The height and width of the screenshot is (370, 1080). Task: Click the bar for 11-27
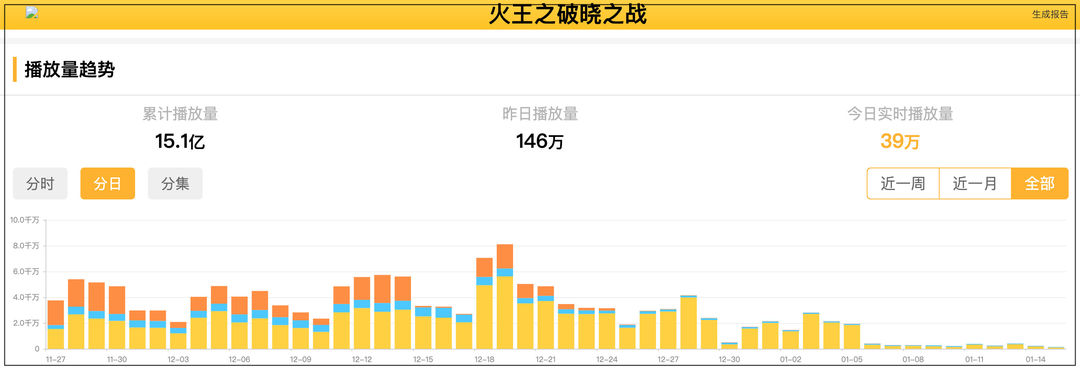pyautogui.click(x=56, y=325)
